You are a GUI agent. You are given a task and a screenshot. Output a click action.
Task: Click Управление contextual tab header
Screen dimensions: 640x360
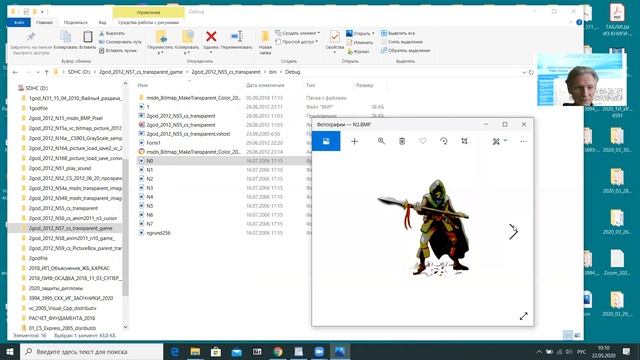[149, 13]
